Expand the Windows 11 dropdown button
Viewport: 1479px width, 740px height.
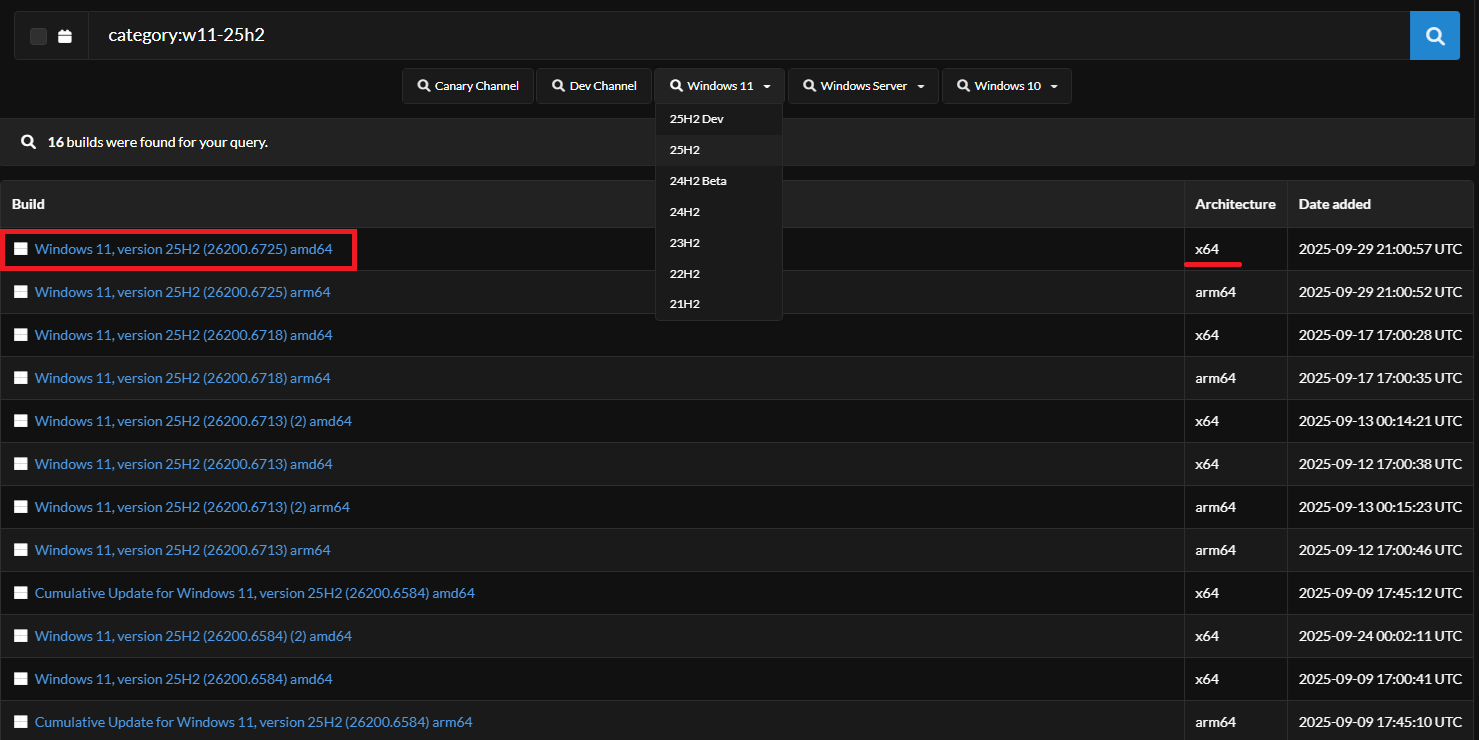[720, 86]
